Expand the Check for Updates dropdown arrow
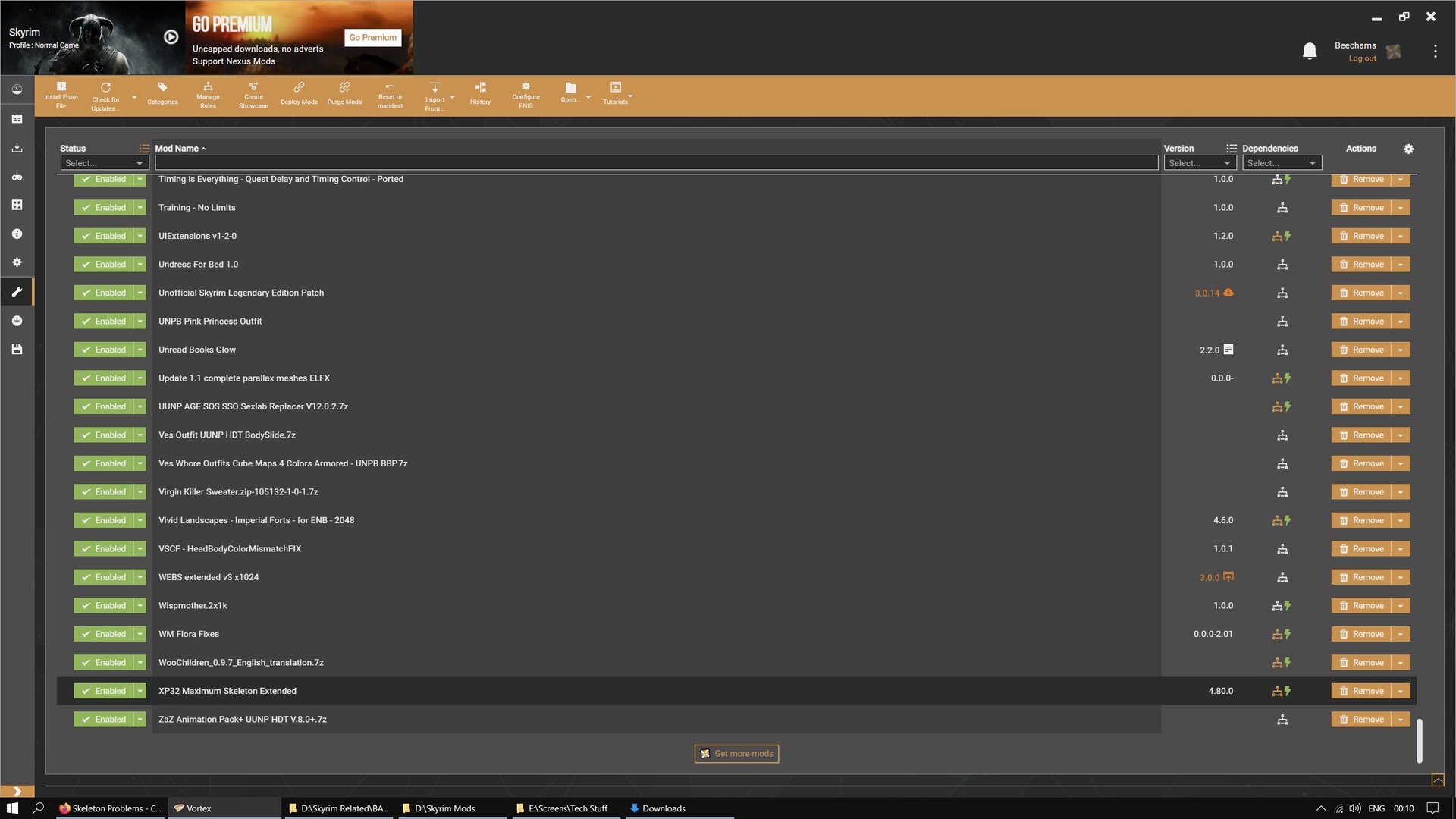The height and width of the screenshot is (819, 1456). pos(134,98)
